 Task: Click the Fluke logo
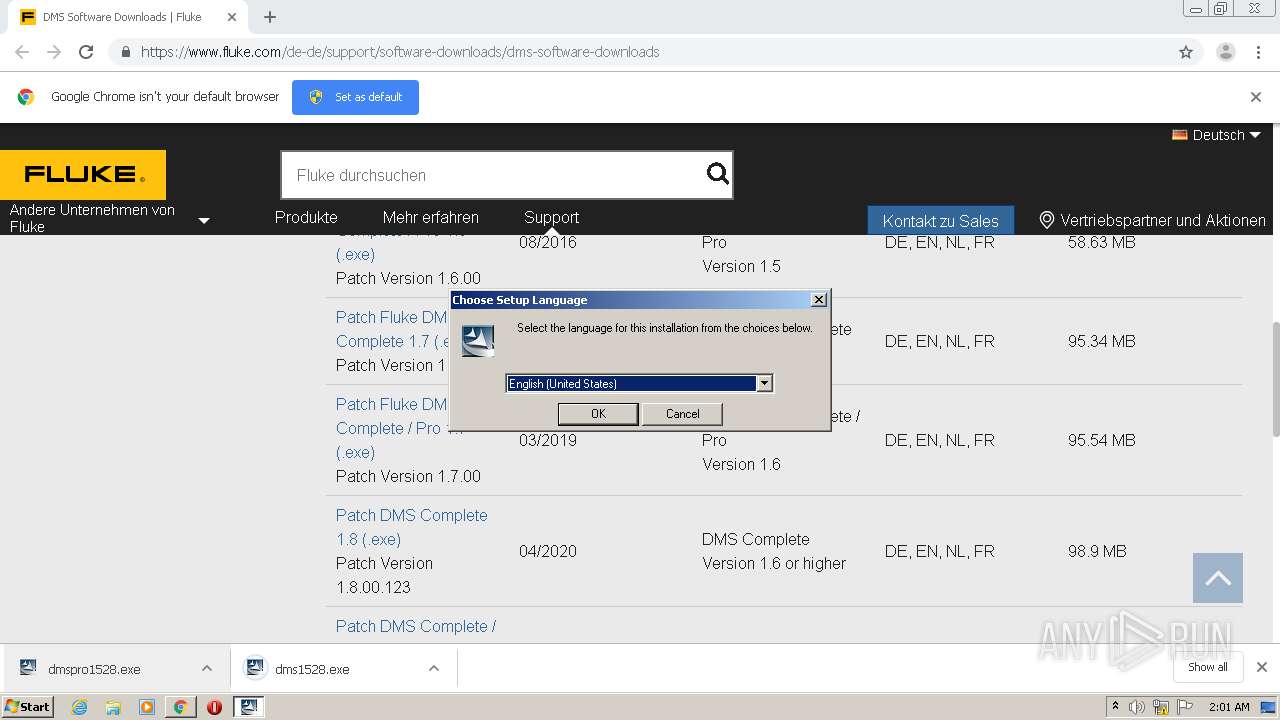[x=83, y=175]
